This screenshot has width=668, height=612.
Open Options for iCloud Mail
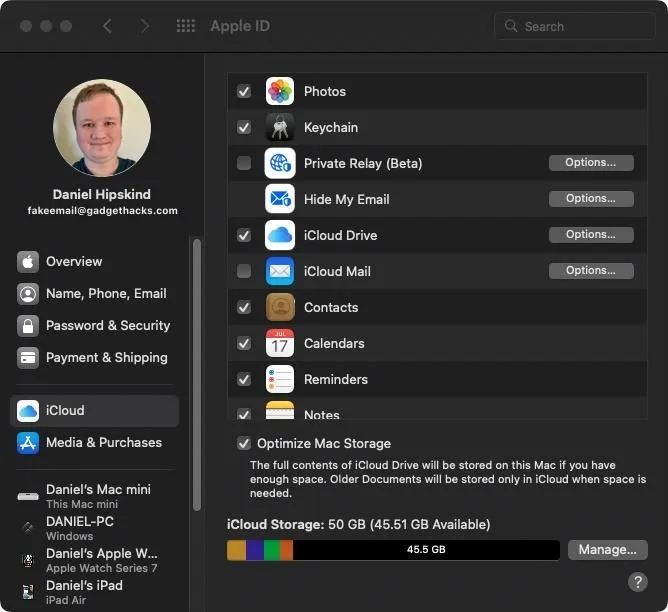click(x=591, y=270)
